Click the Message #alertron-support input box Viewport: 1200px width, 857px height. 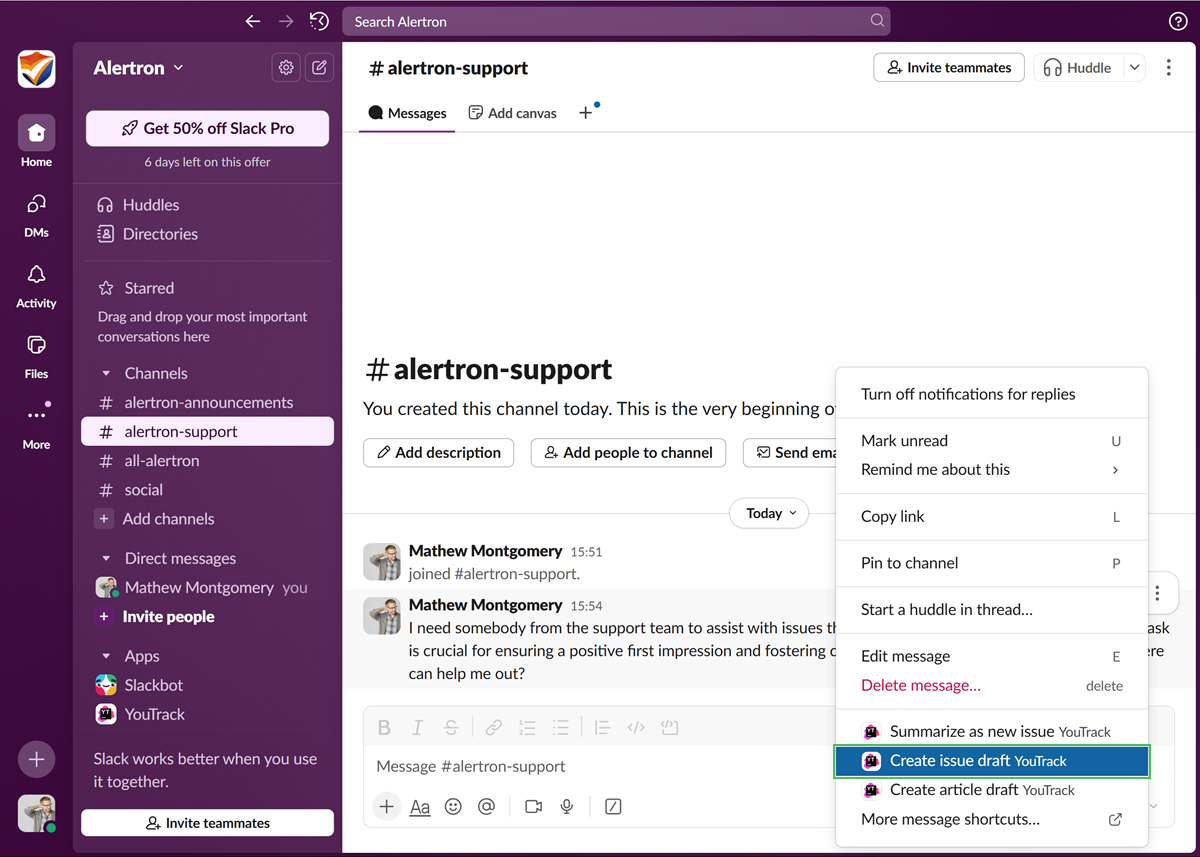[600, 766]
